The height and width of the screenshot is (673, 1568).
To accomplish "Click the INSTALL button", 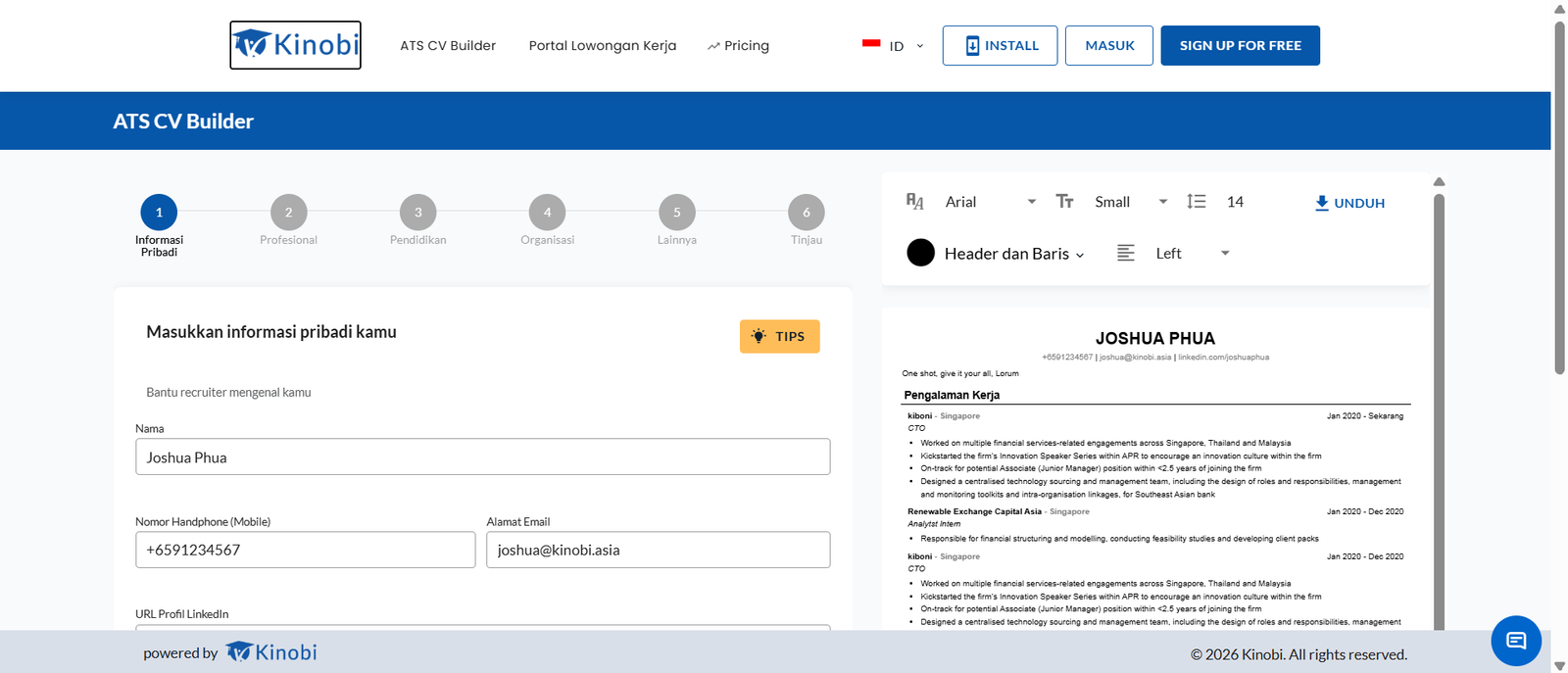I will coord(1000,46).
